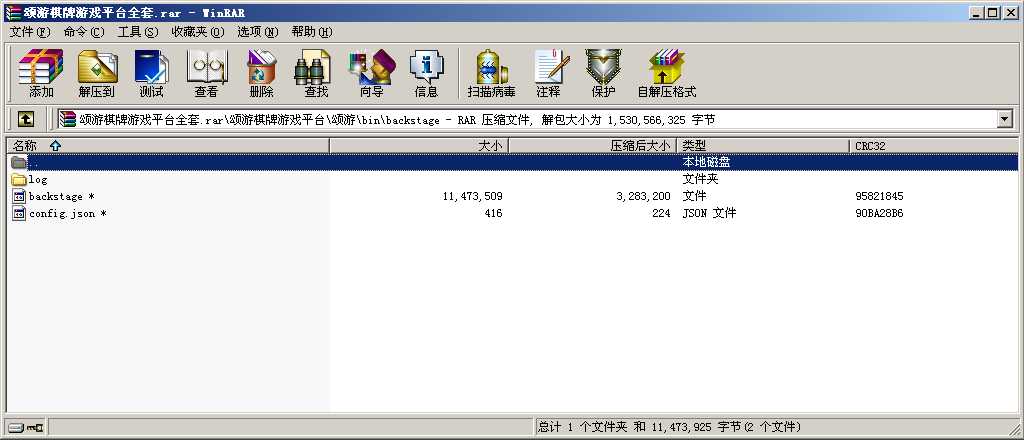Go up one folder level button

(25, 119)
